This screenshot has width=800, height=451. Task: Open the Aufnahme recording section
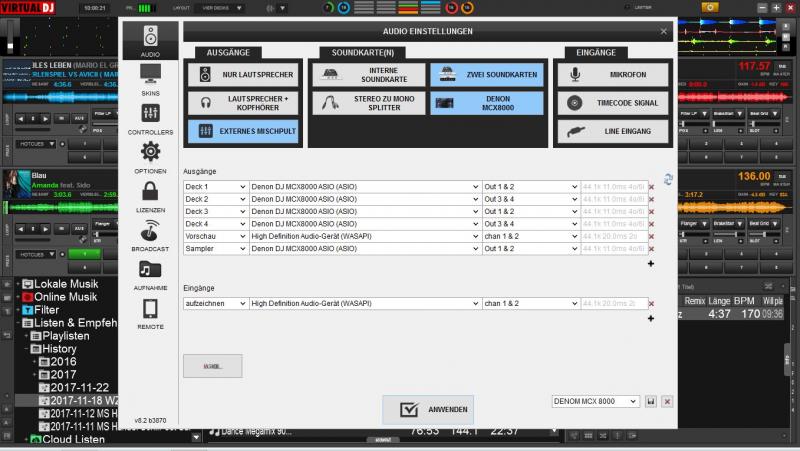[150, 274]
